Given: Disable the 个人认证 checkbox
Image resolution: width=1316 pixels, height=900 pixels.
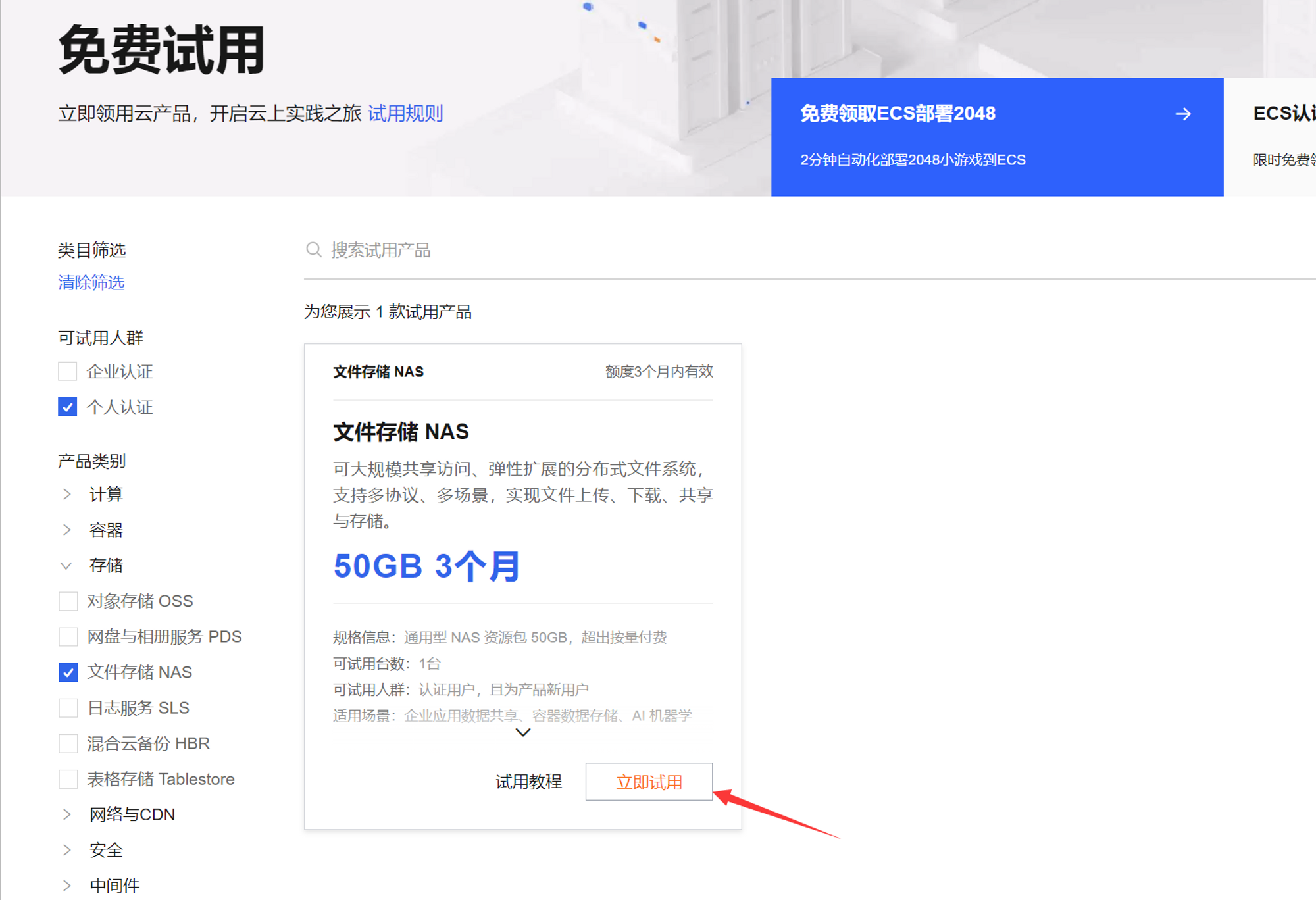Looking at the screenshot, I should coord(68,407).
